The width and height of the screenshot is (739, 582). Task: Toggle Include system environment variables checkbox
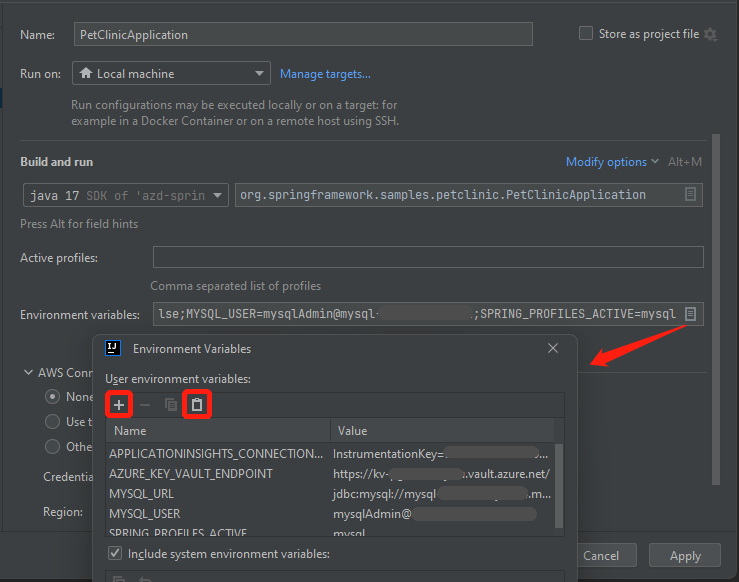(115, 553)
